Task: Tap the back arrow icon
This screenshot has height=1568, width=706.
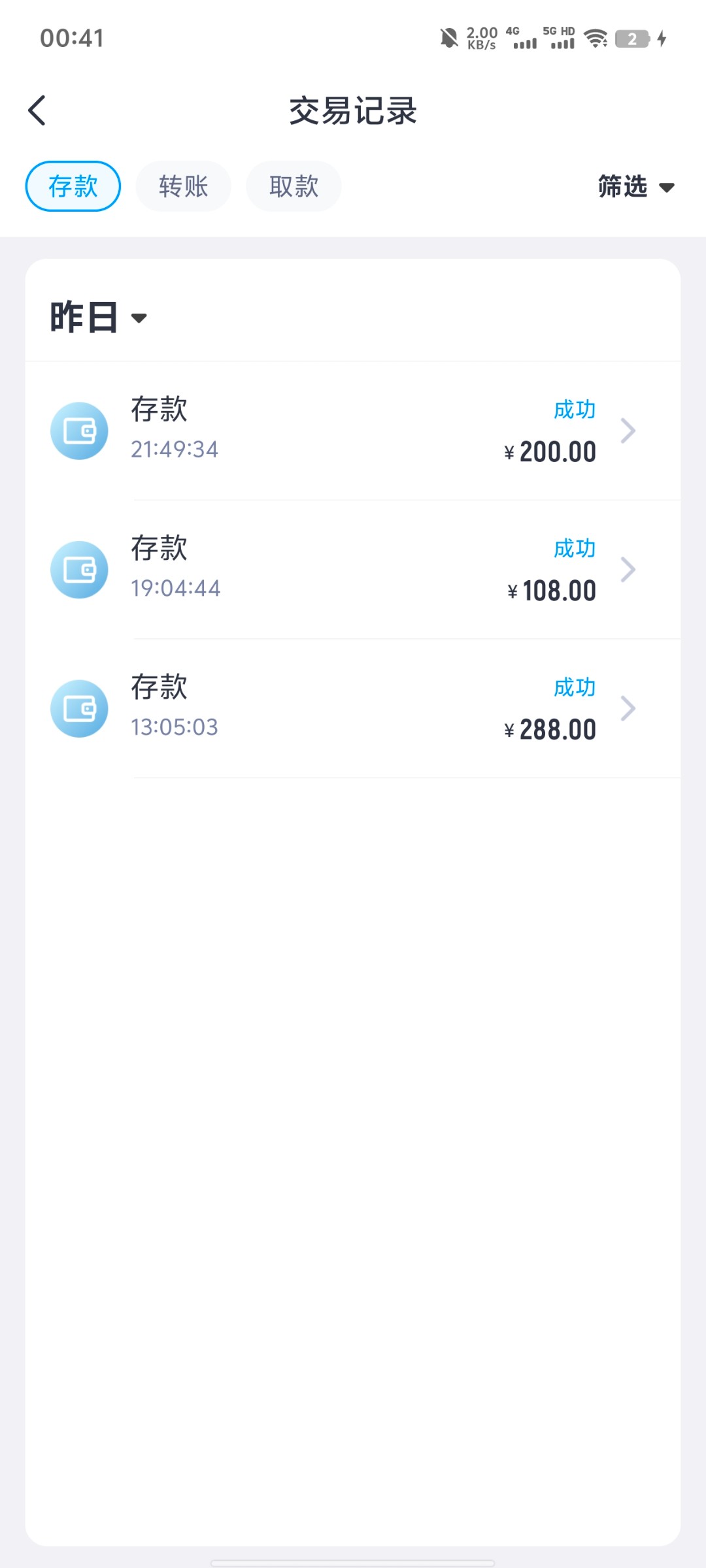Action: click(x=37, y=110)
